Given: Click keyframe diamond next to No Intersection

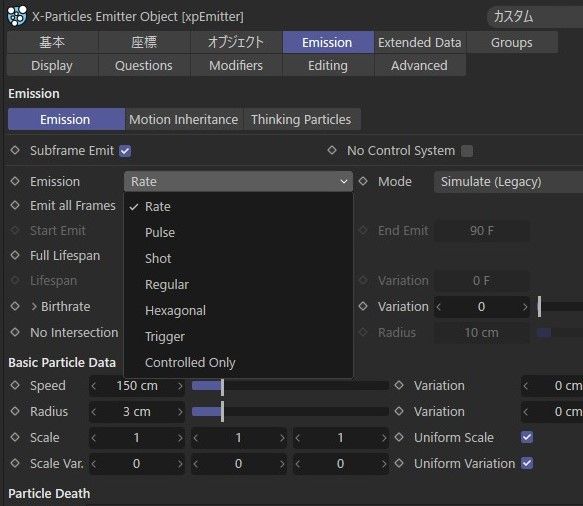Looking at the screenshot, I should click(15, 332).
